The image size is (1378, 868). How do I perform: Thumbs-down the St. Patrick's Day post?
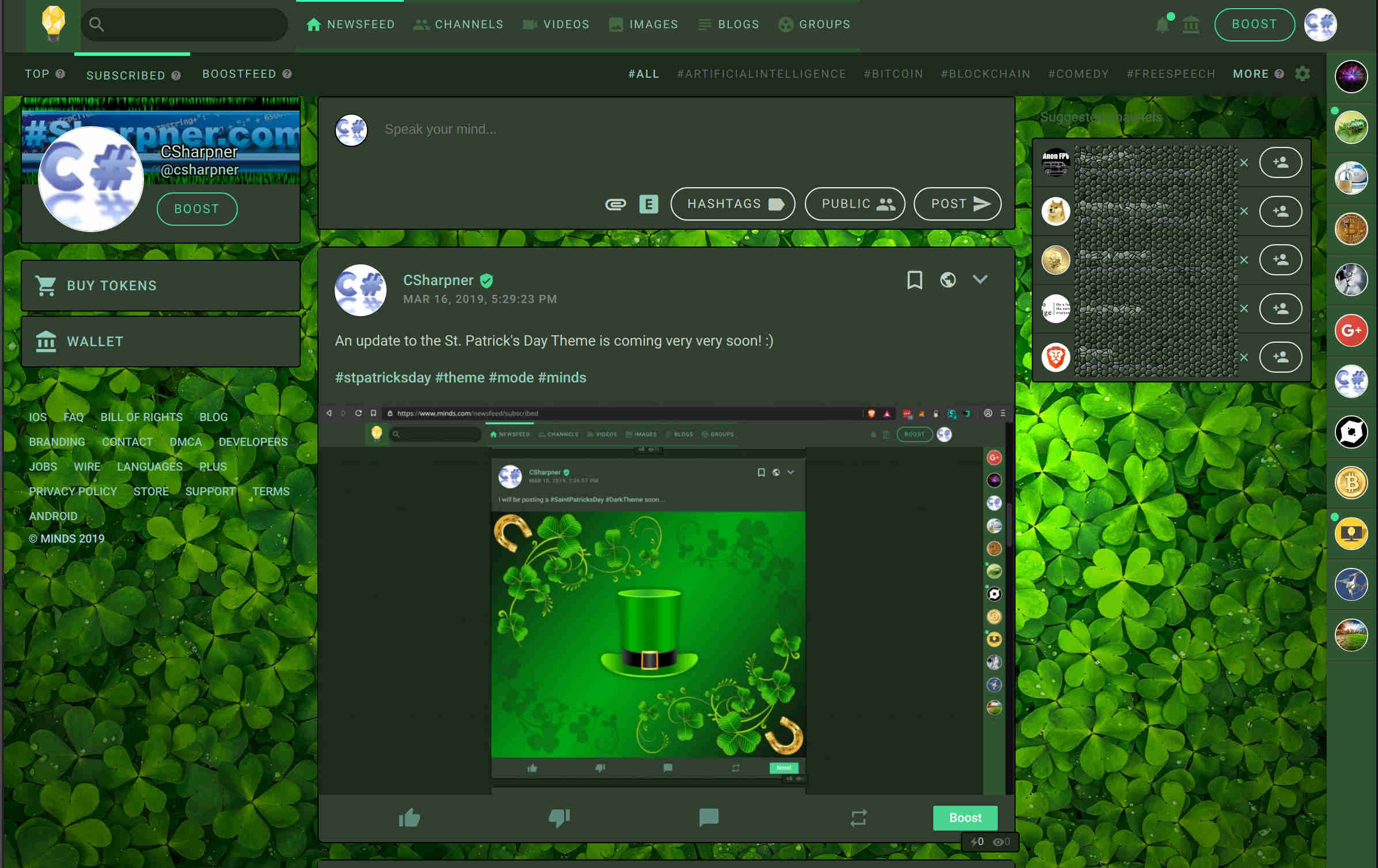(559, 818)
